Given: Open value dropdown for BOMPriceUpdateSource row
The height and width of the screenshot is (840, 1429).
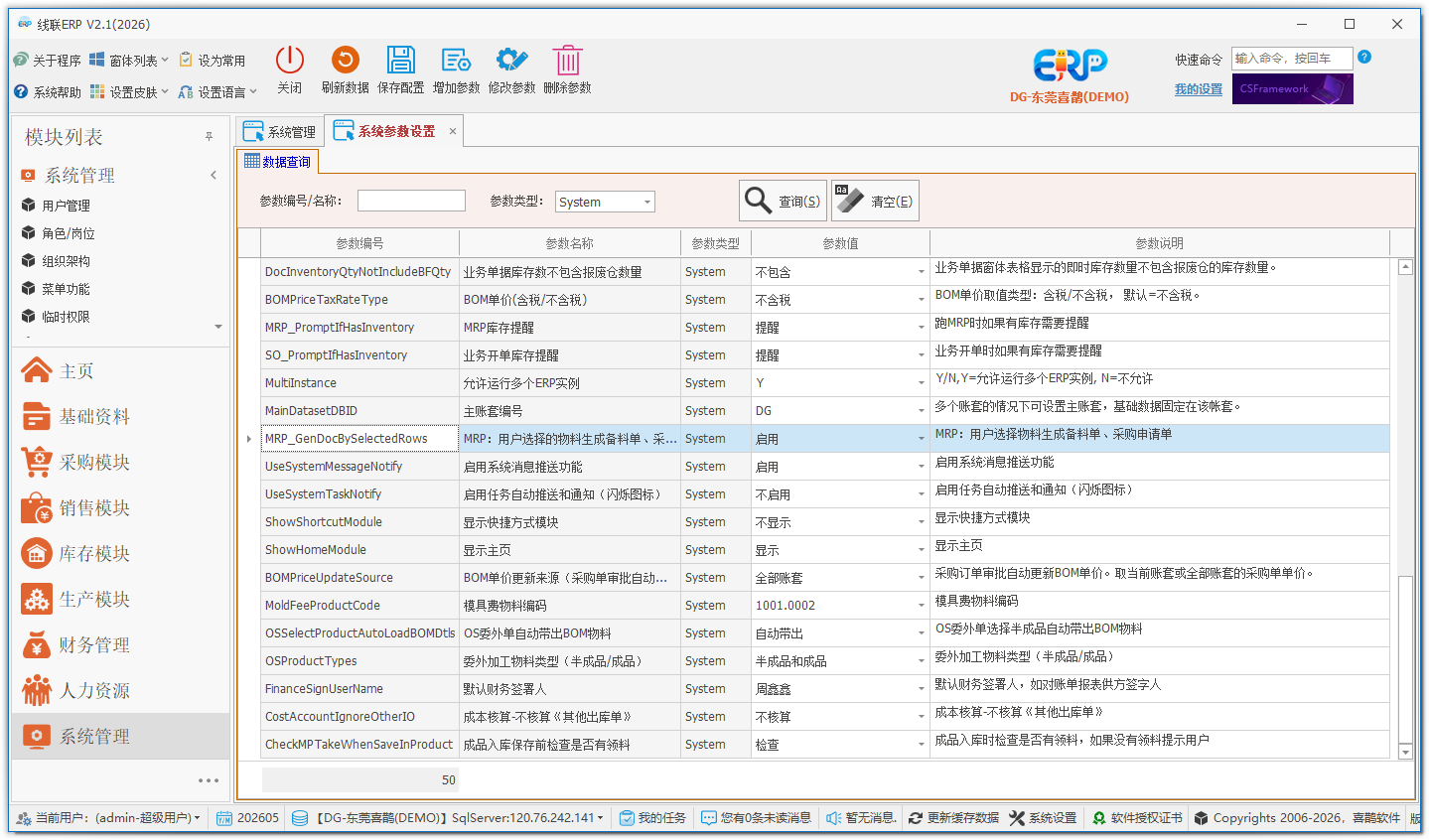Looking at the screenshot, I should [x=921, y=578].
